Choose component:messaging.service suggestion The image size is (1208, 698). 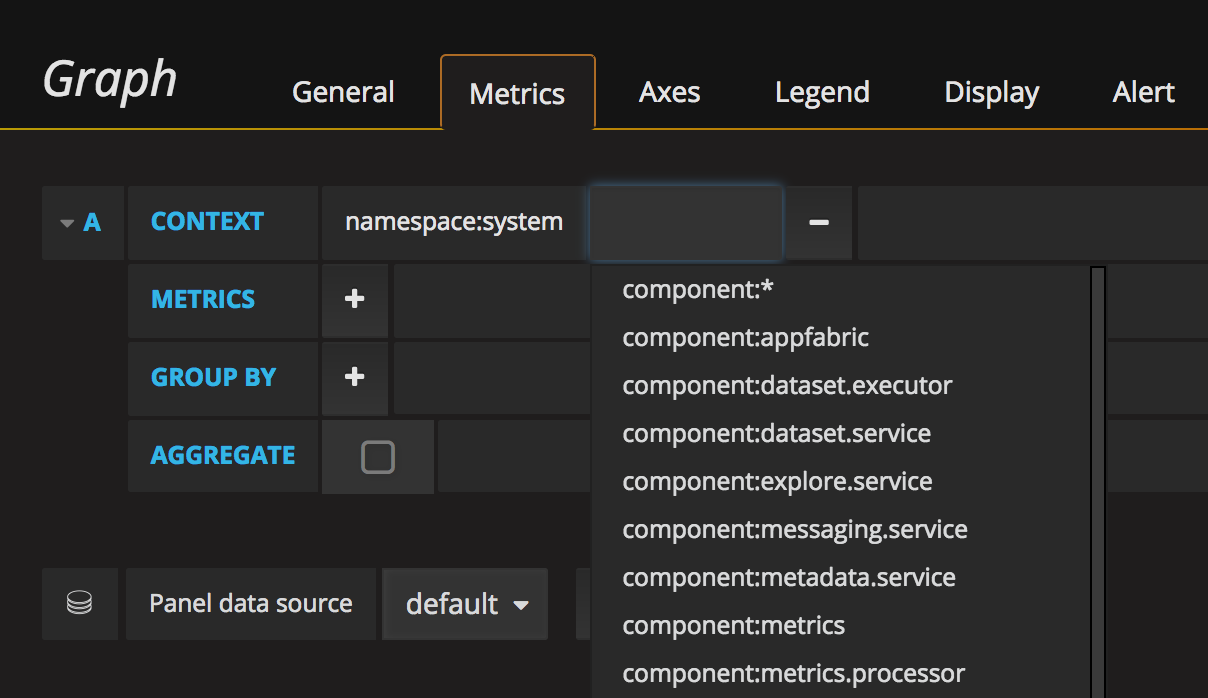794,529
